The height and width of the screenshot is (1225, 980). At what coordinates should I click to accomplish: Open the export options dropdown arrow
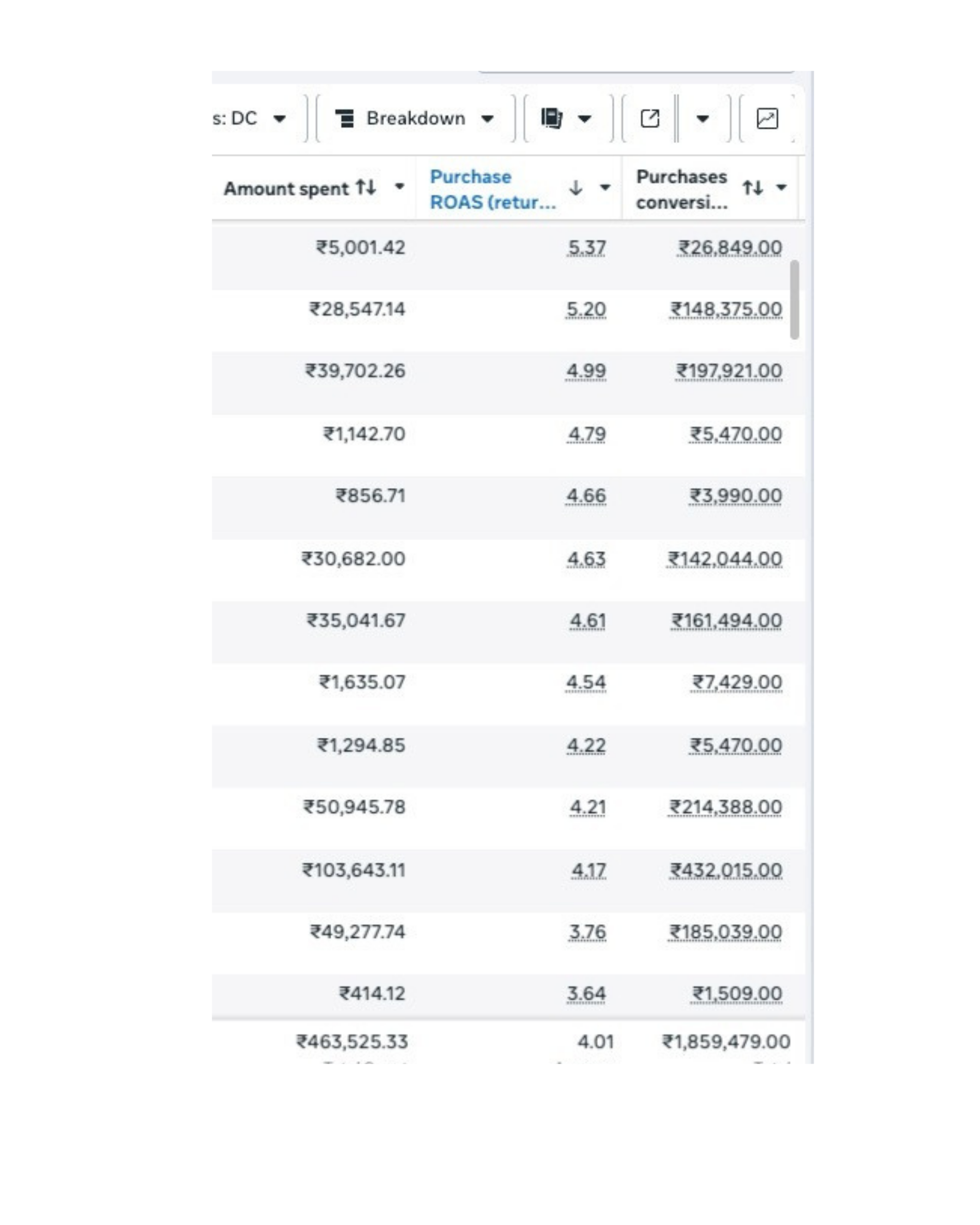[703, 118]
